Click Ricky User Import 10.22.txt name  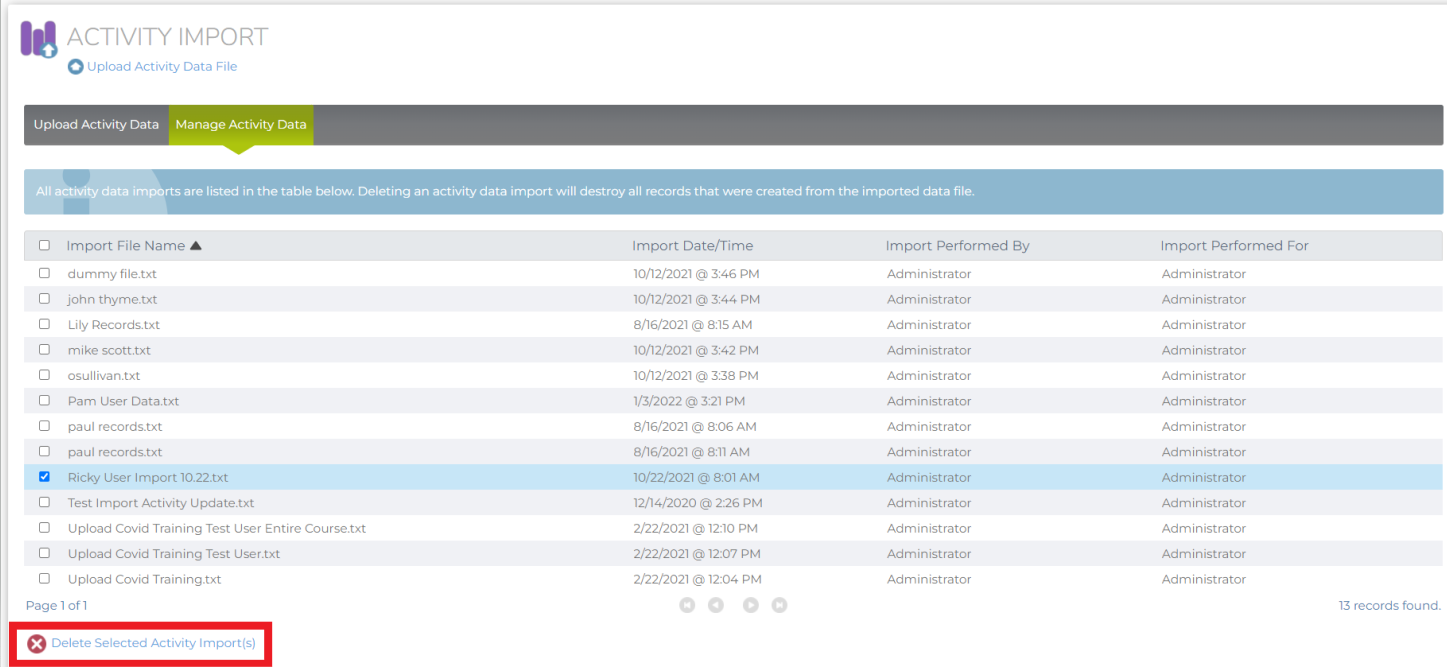148,478
